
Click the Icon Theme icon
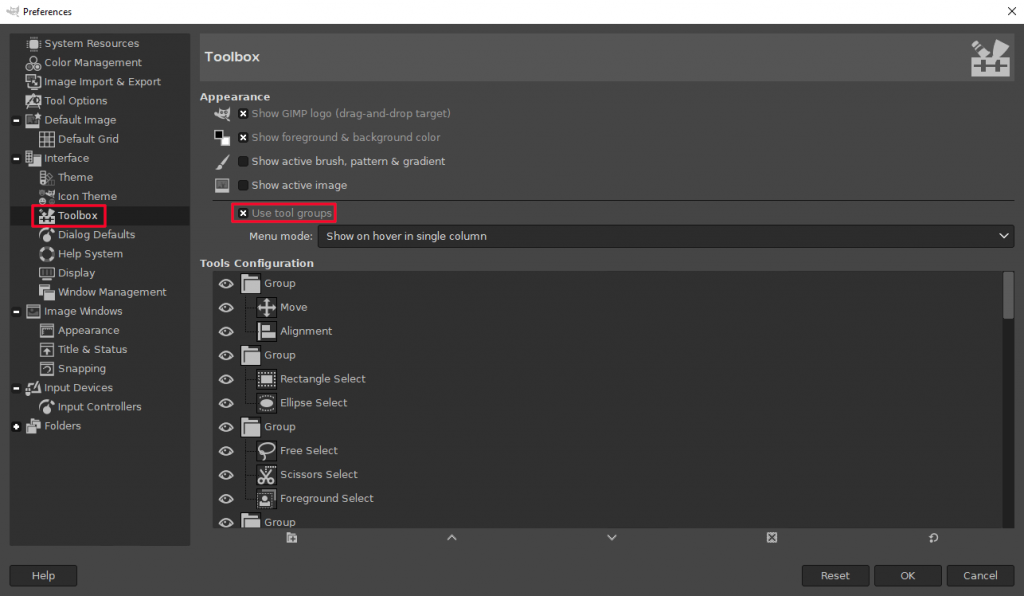47,196
